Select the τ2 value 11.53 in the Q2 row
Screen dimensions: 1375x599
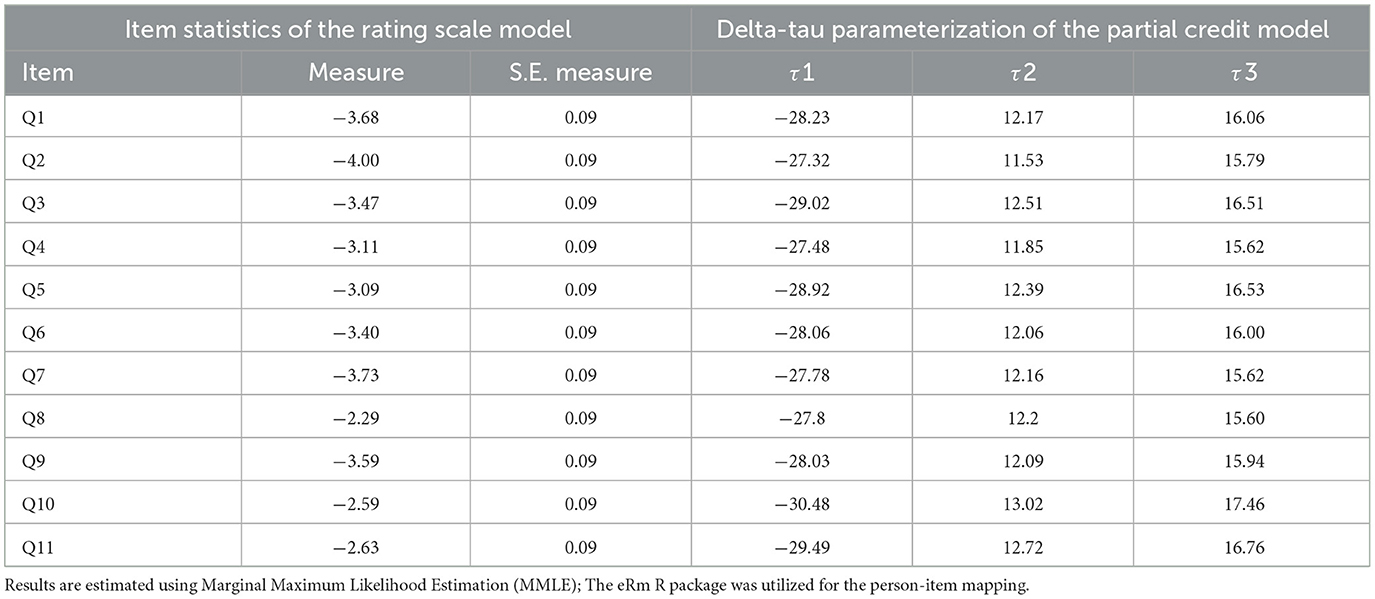click(x=1022, y=160)
